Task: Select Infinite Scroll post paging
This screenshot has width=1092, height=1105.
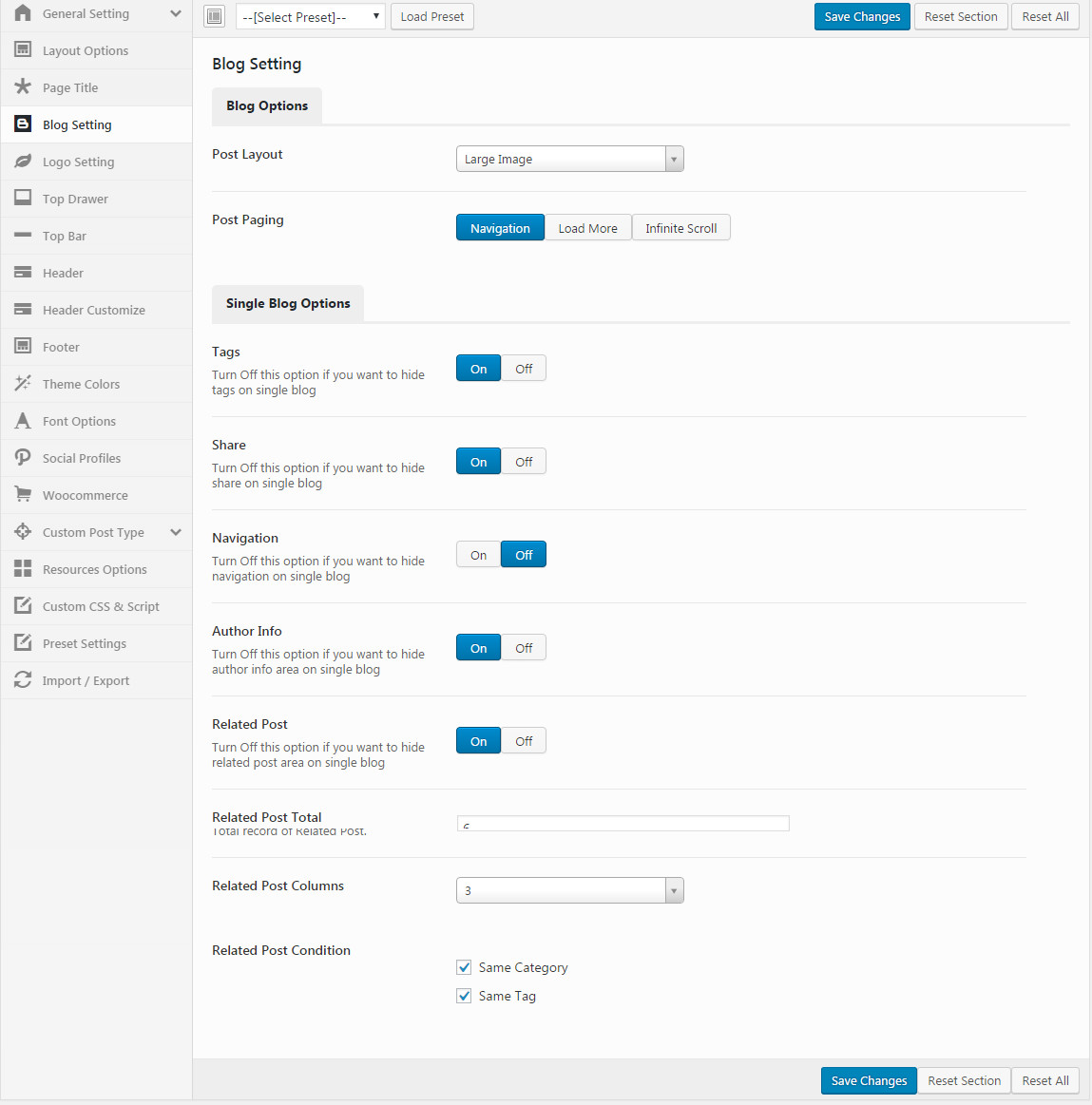Action: [x=681, y=228]
